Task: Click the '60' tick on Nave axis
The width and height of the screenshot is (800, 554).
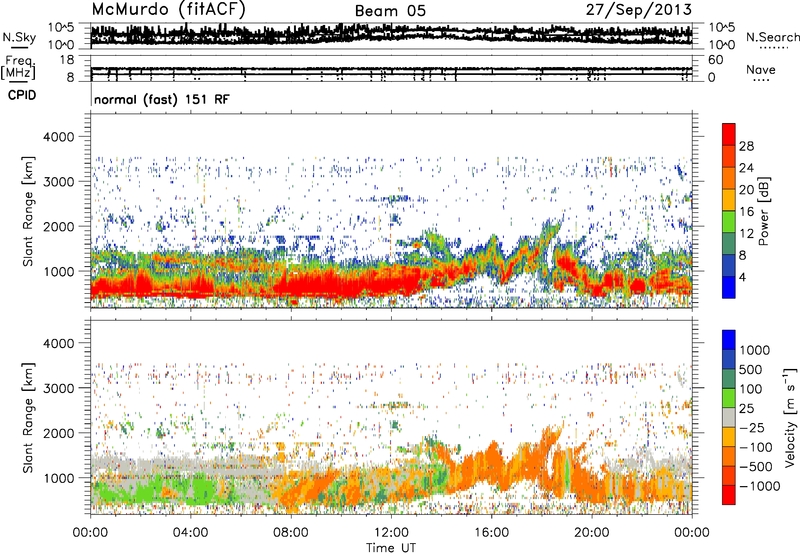Action: pos(716,60)
